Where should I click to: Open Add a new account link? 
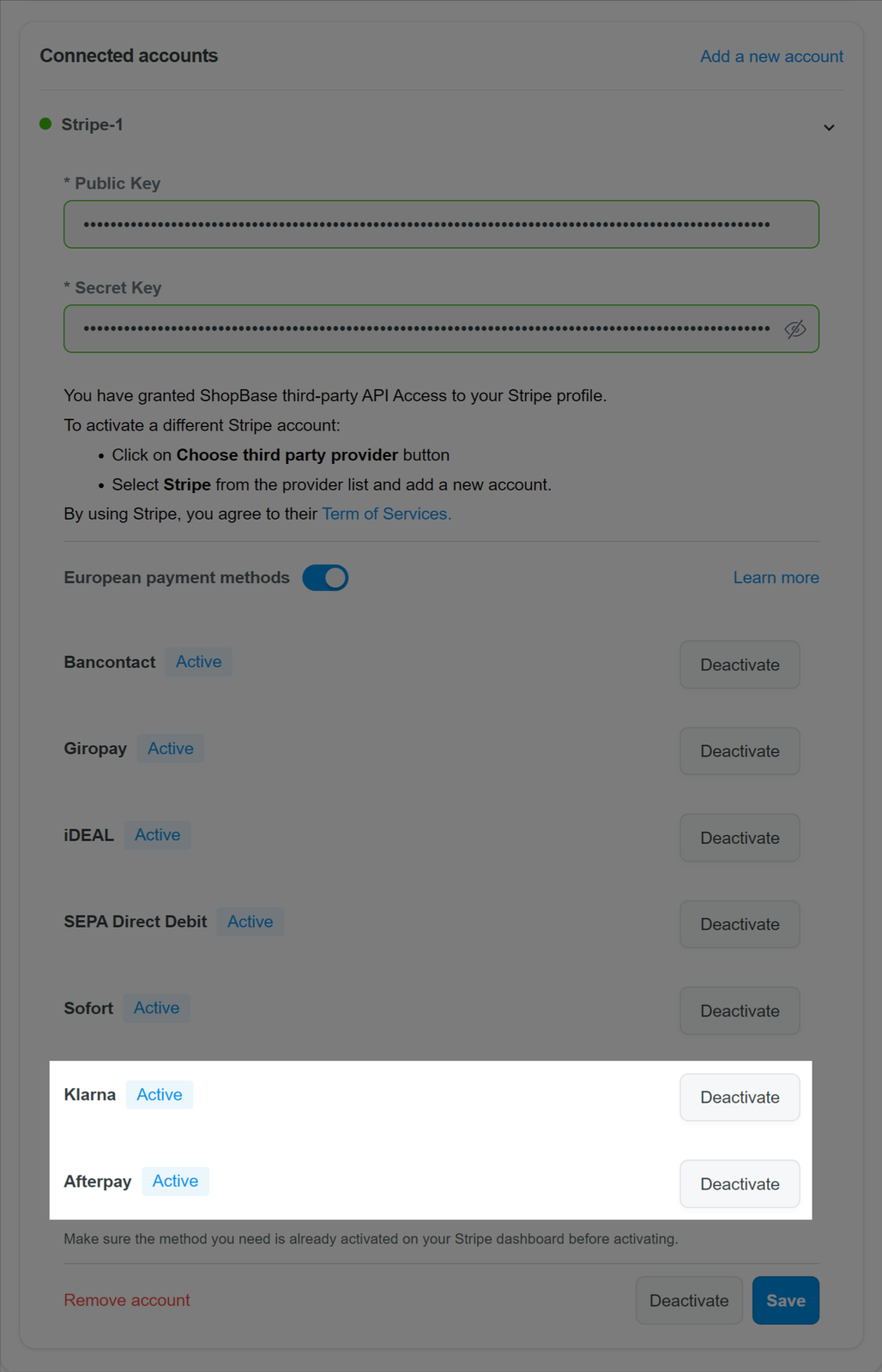tap(771, 57)
